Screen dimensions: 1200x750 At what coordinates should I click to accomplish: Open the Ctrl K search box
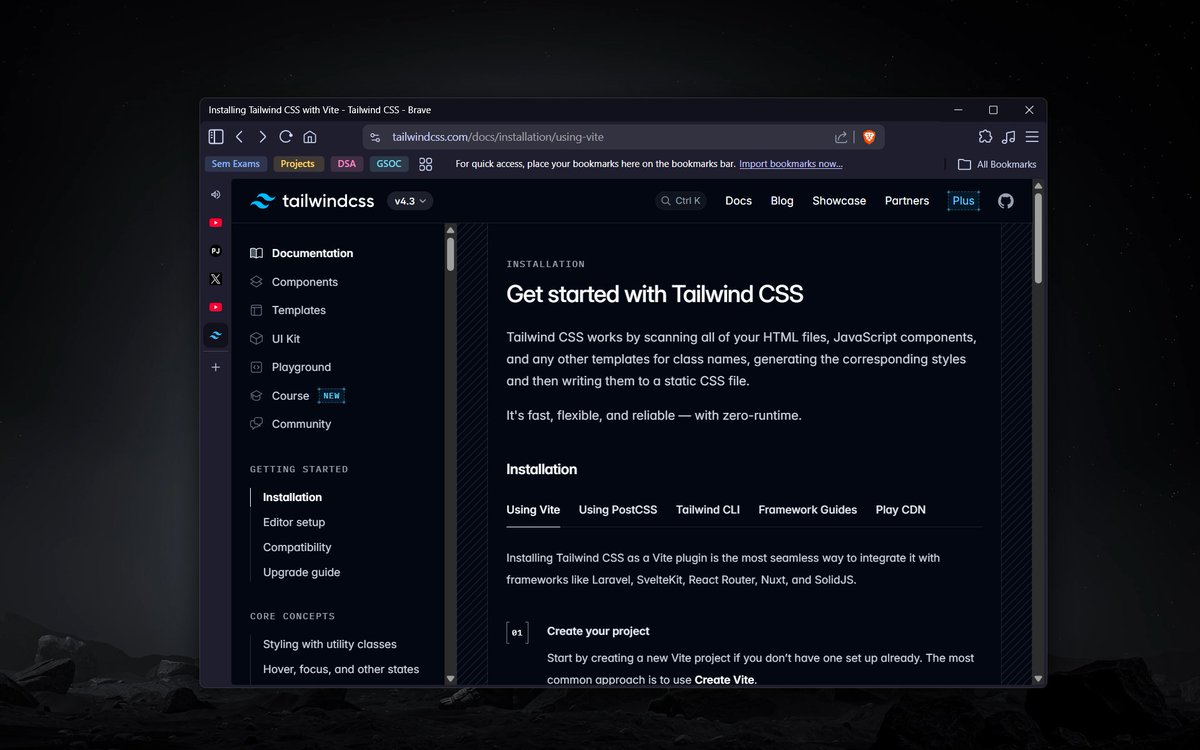[680, 201]
